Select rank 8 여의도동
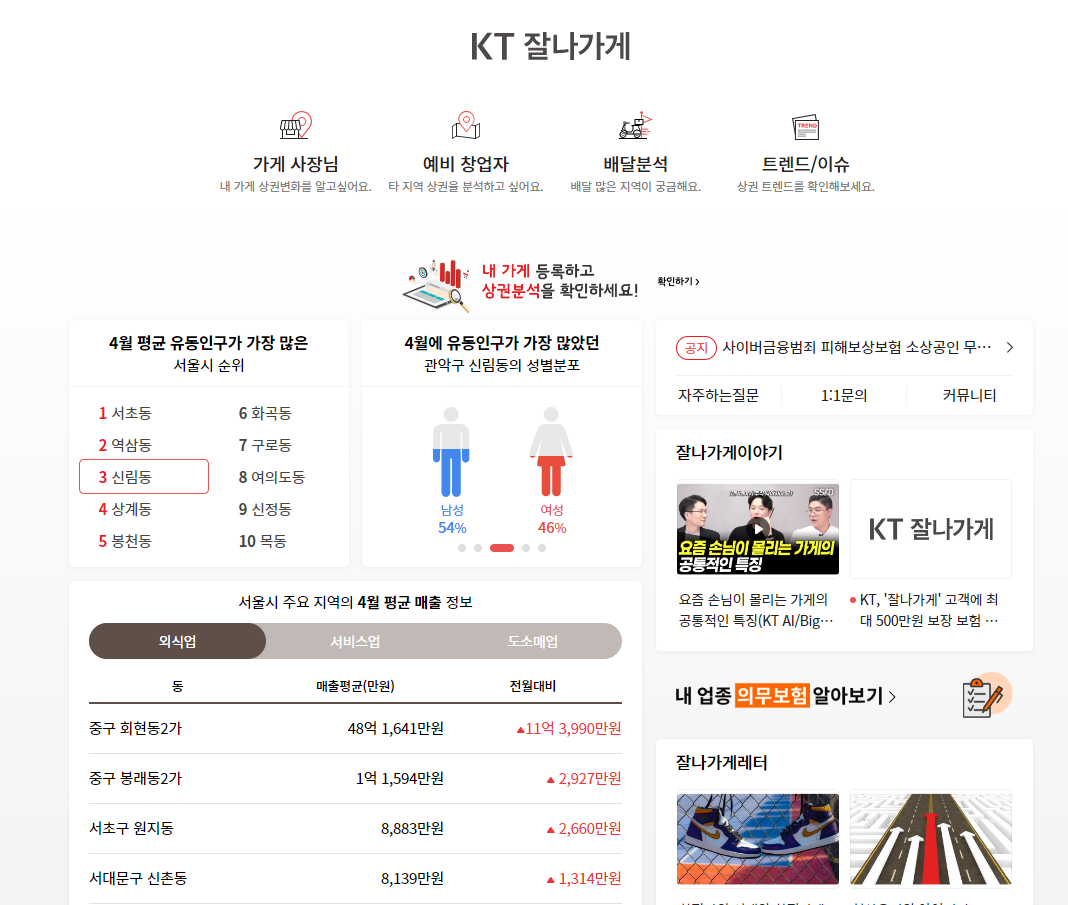The width and height of the screenshot is (1068, 905). [x=272, y=477]
